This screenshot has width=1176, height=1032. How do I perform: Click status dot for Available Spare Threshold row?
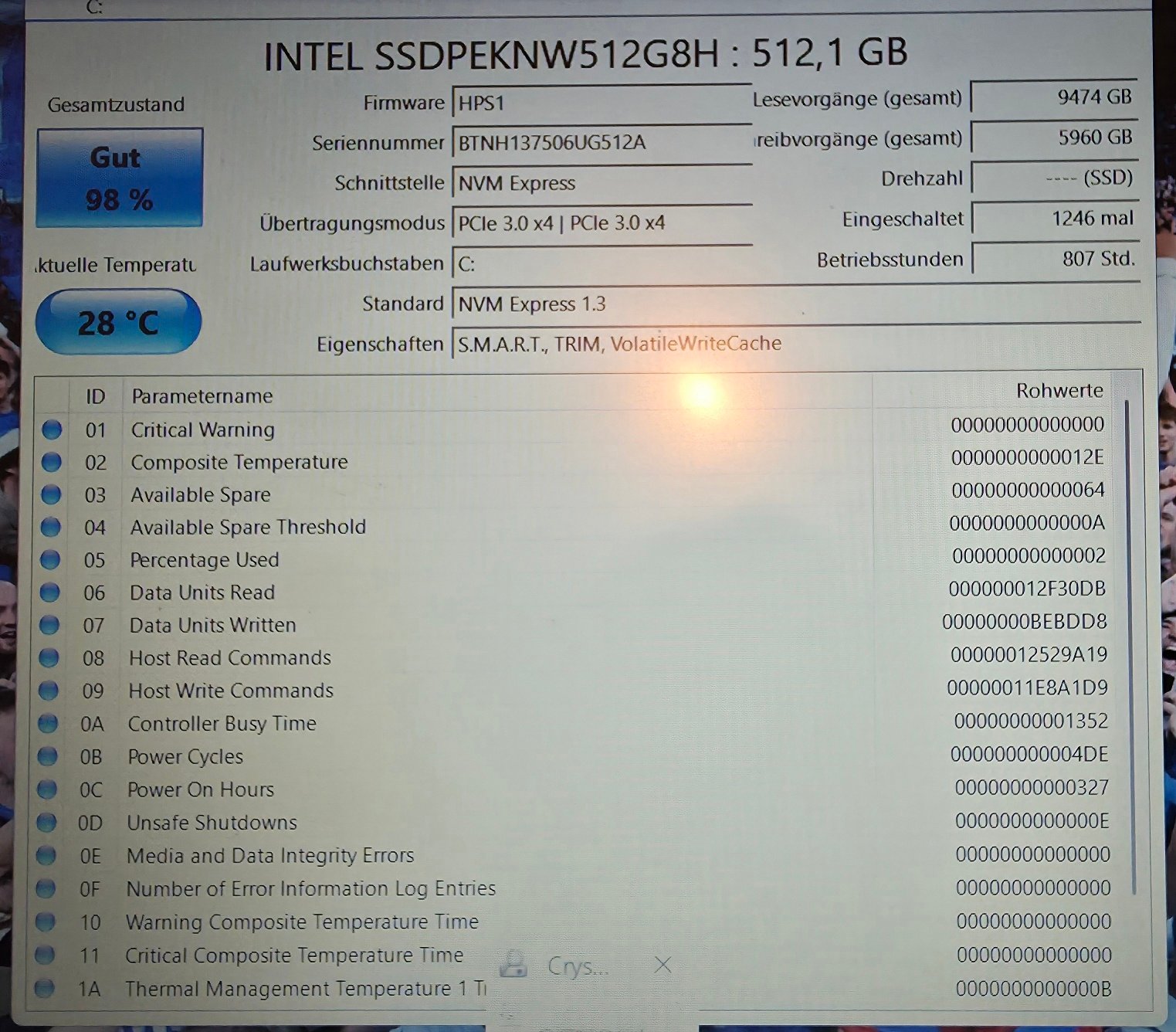tap(50, 527)
